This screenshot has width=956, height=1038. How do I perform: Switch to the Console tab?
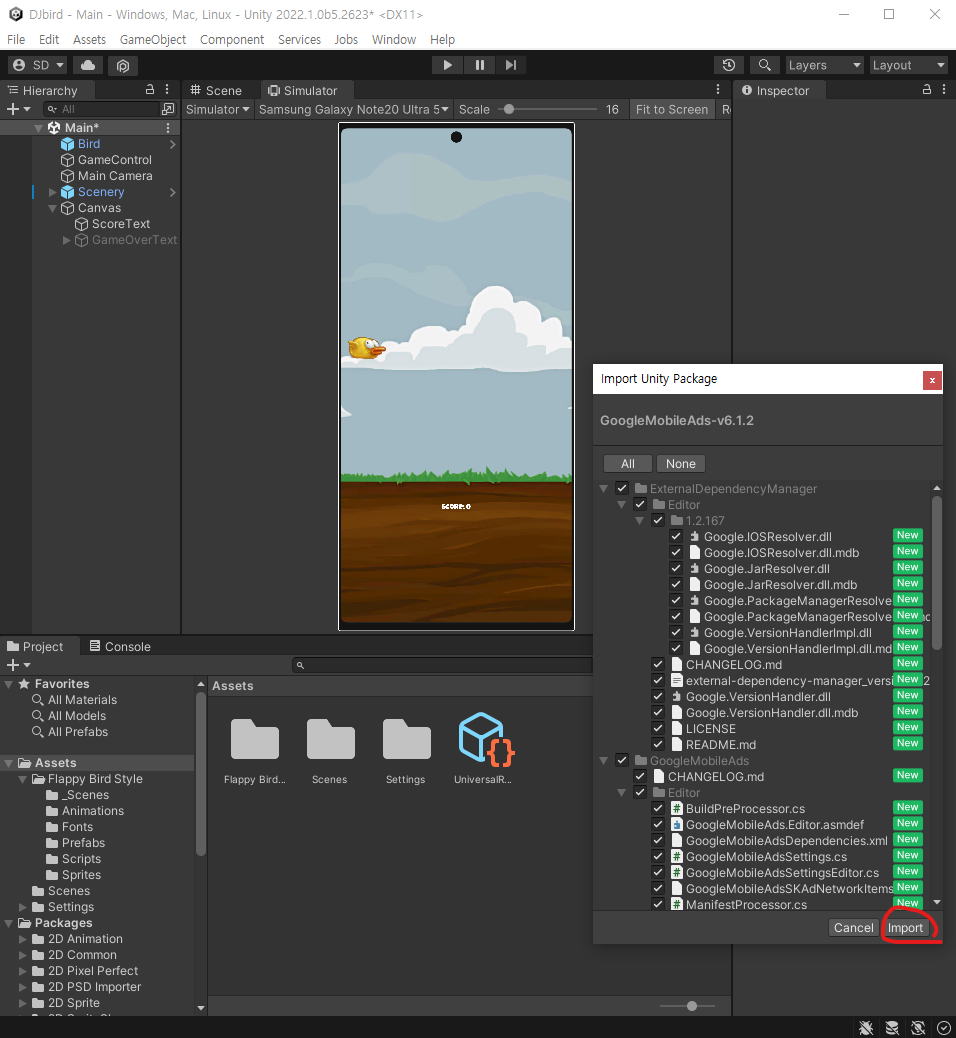[120, 646]
